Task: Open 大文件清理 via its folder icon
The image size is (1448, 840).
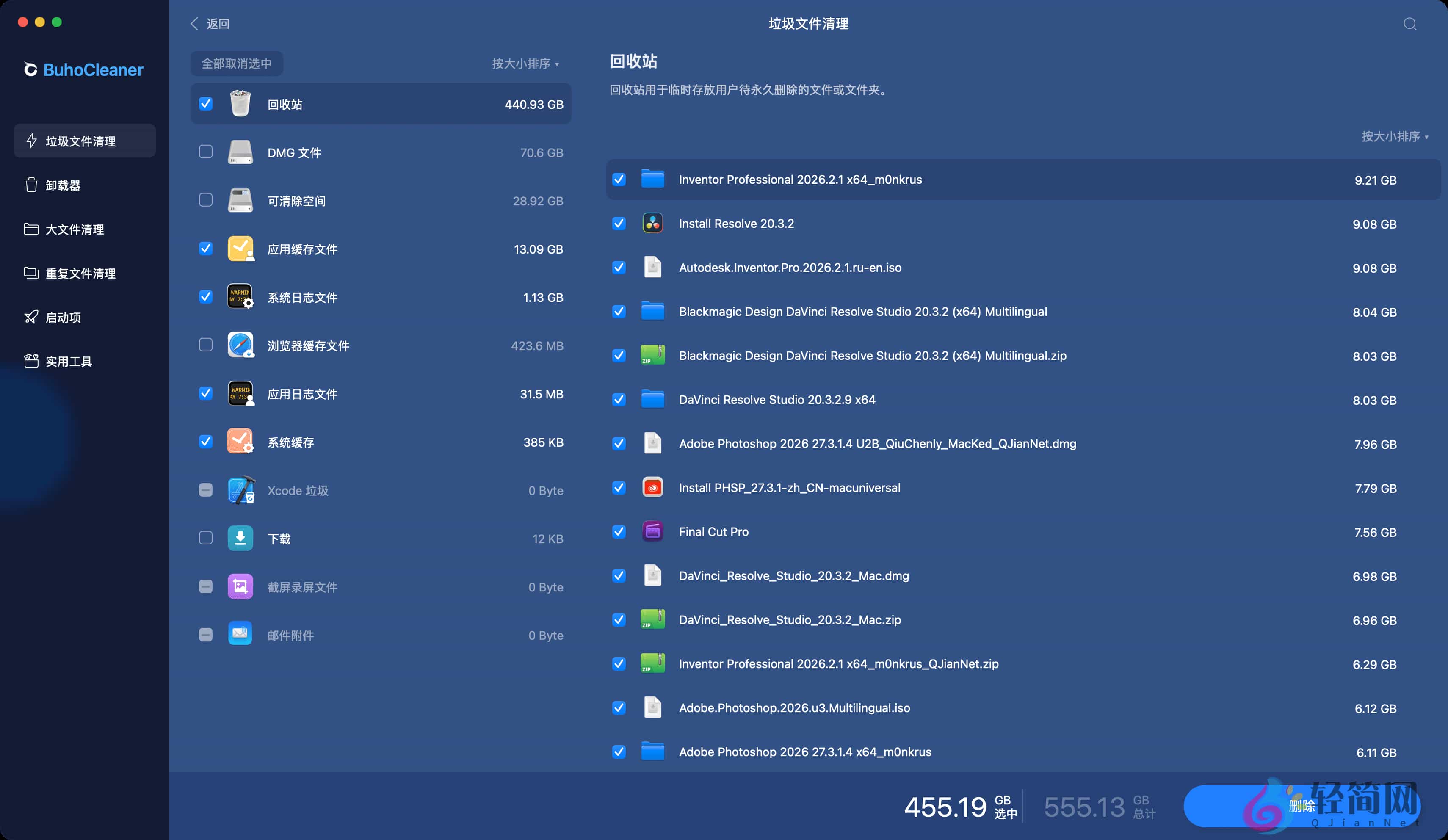Action: (32, 229)
